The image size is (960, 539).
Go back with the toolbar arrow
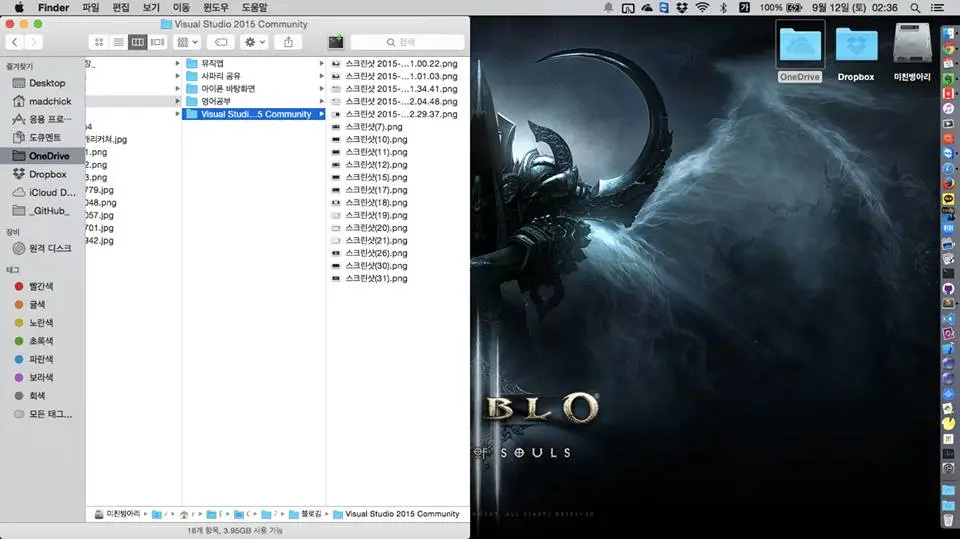coord(15,42)
